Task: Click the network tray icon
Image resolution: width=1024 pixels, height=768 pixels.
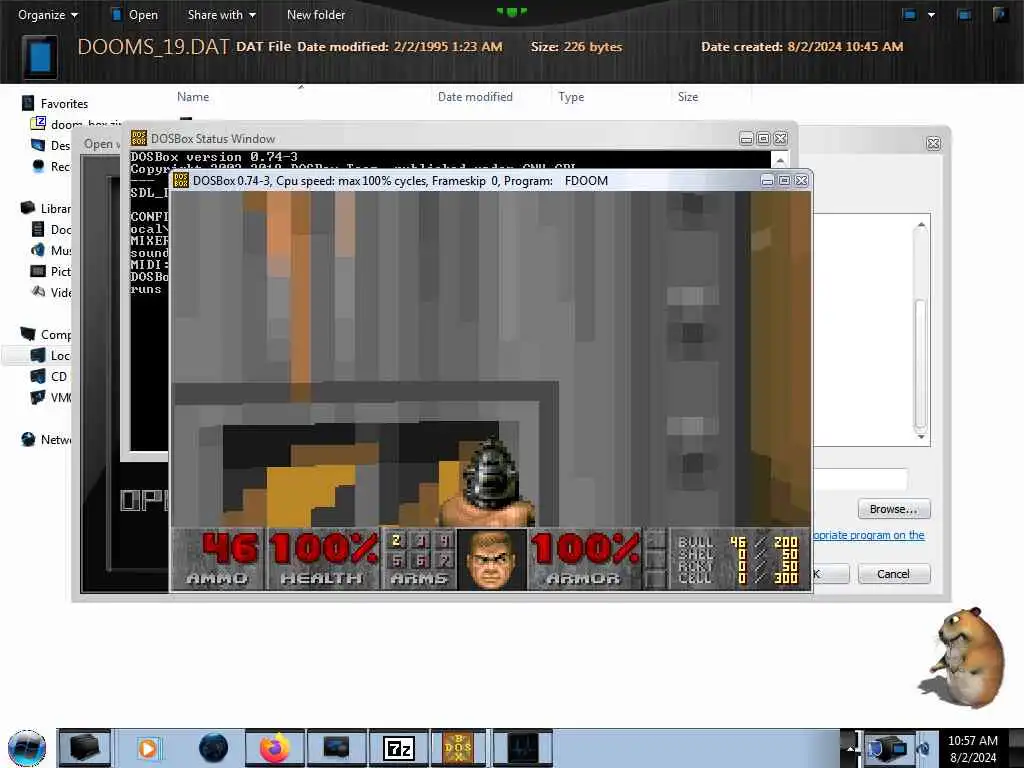Action: click(x=887, y=748)
